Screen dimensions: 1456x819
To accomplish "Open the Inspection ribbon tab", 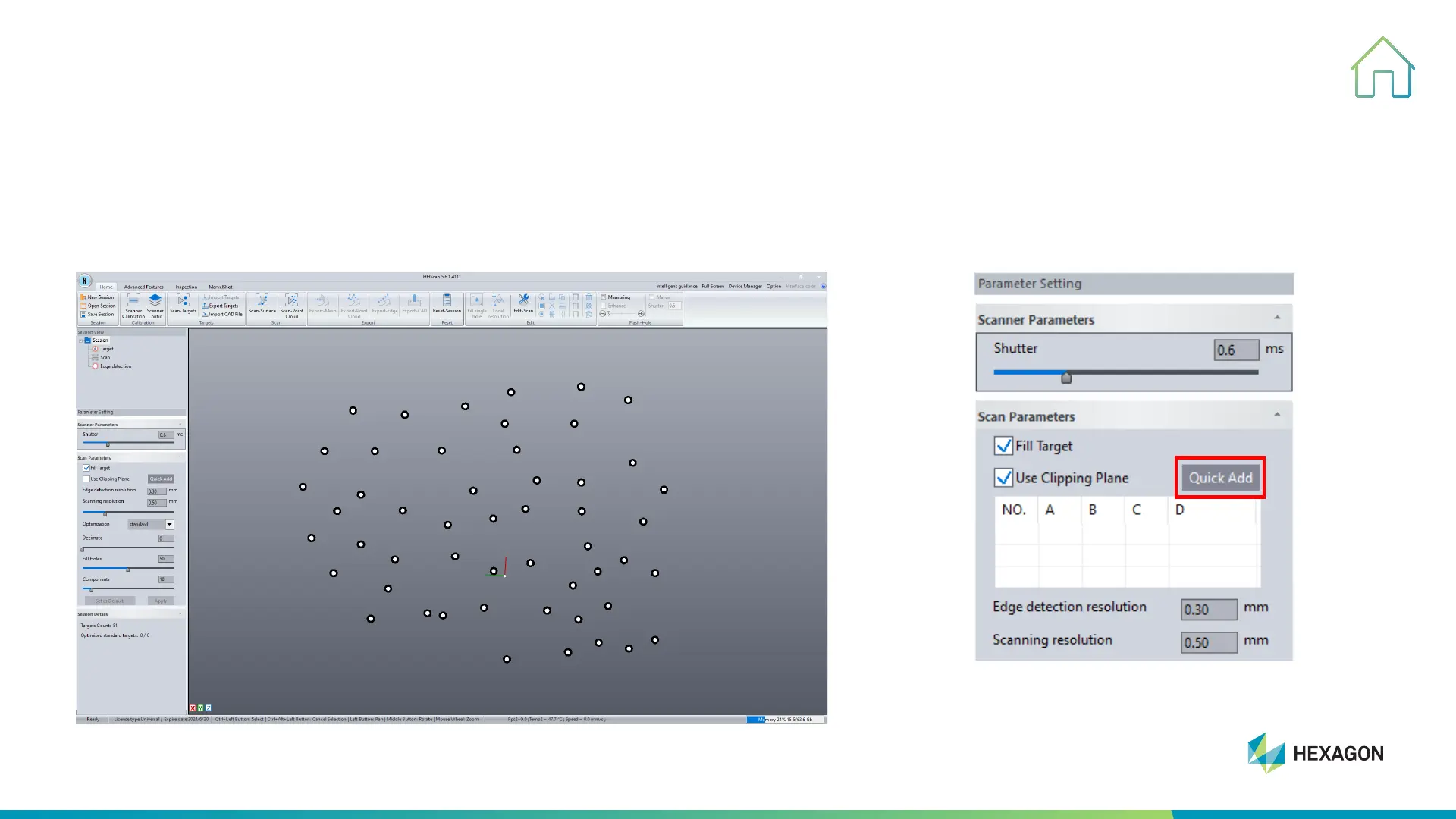I will point(186,287).
